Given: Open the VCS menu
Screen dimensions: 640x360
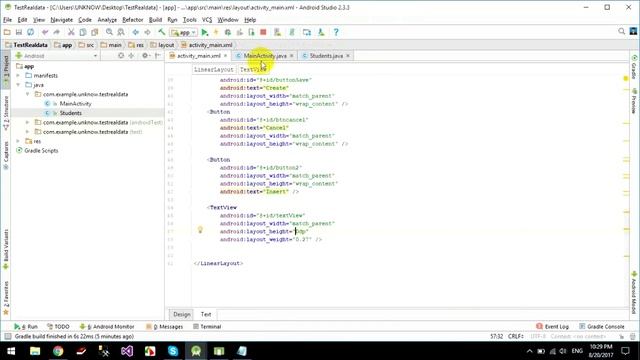Looking at the screenshot, I should 207,20.
